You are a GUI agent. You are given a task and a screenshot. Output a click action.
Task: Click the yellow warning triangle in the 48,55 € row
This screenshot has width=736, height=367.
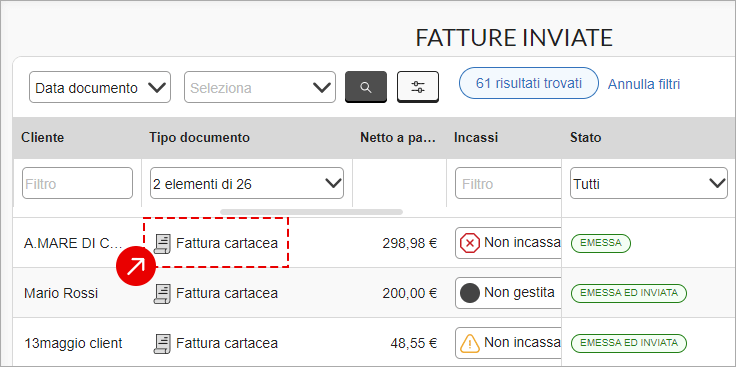[470, 343]
